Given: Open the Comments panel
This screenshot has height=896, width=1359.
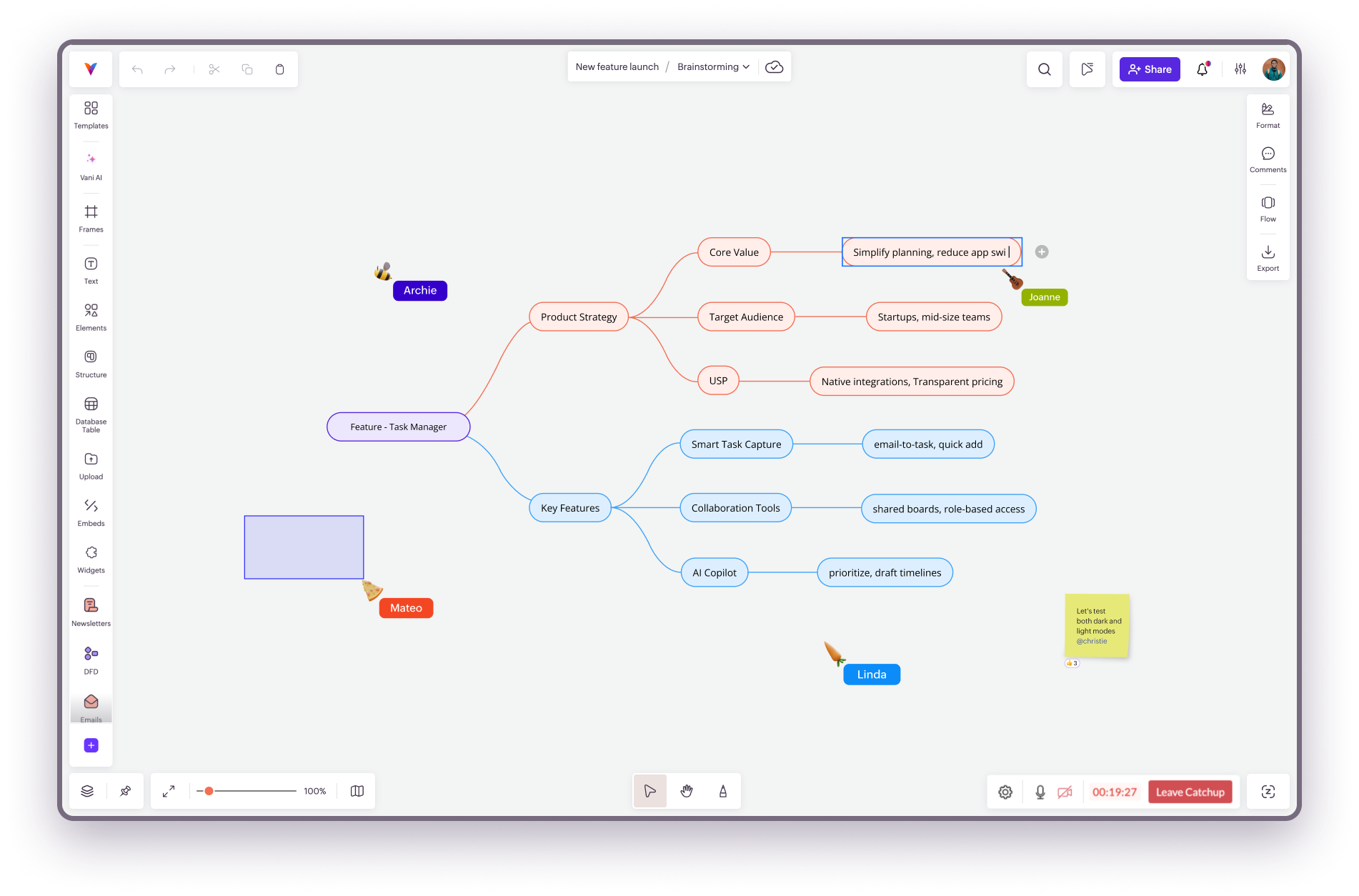Looking at the screenshot, I should tap(1268, 159).
